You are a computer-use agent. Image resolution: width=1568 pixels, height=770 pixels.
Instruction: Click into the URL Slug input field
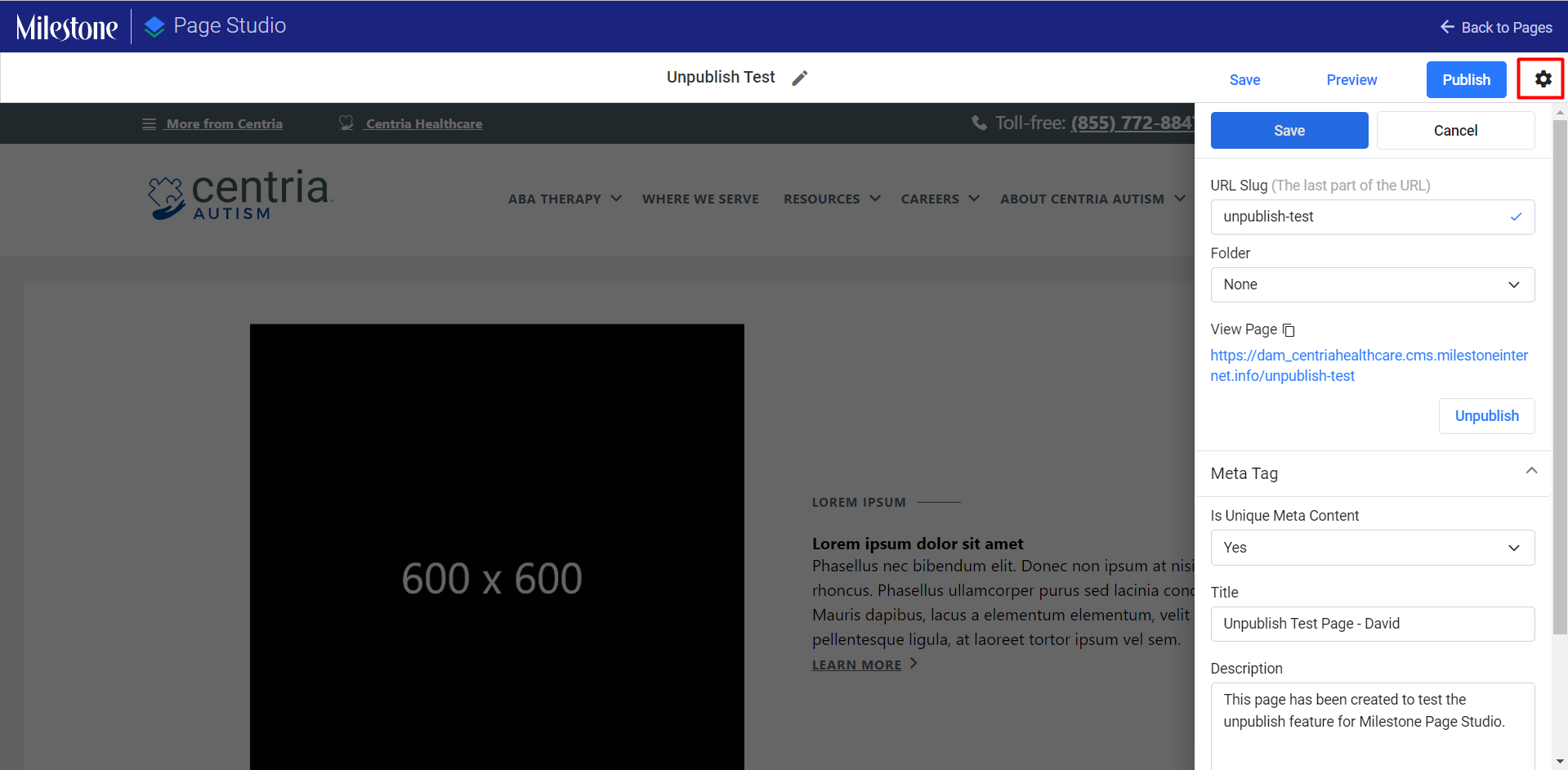click(1372, 217)
